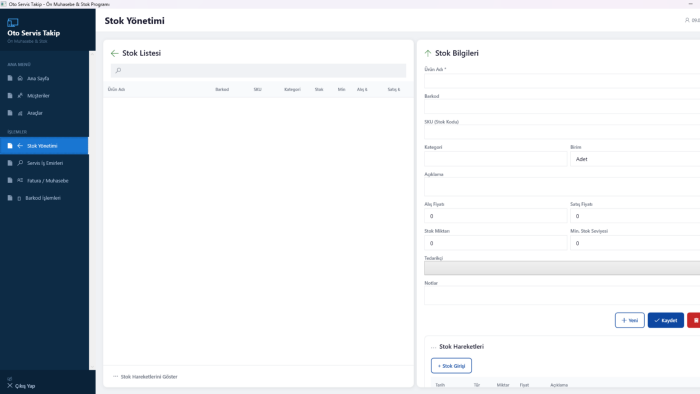Image resolution: width=700 pixels, height=394 pixels.
Task: Click the stock list search field
Action: (x=258, y=71)
